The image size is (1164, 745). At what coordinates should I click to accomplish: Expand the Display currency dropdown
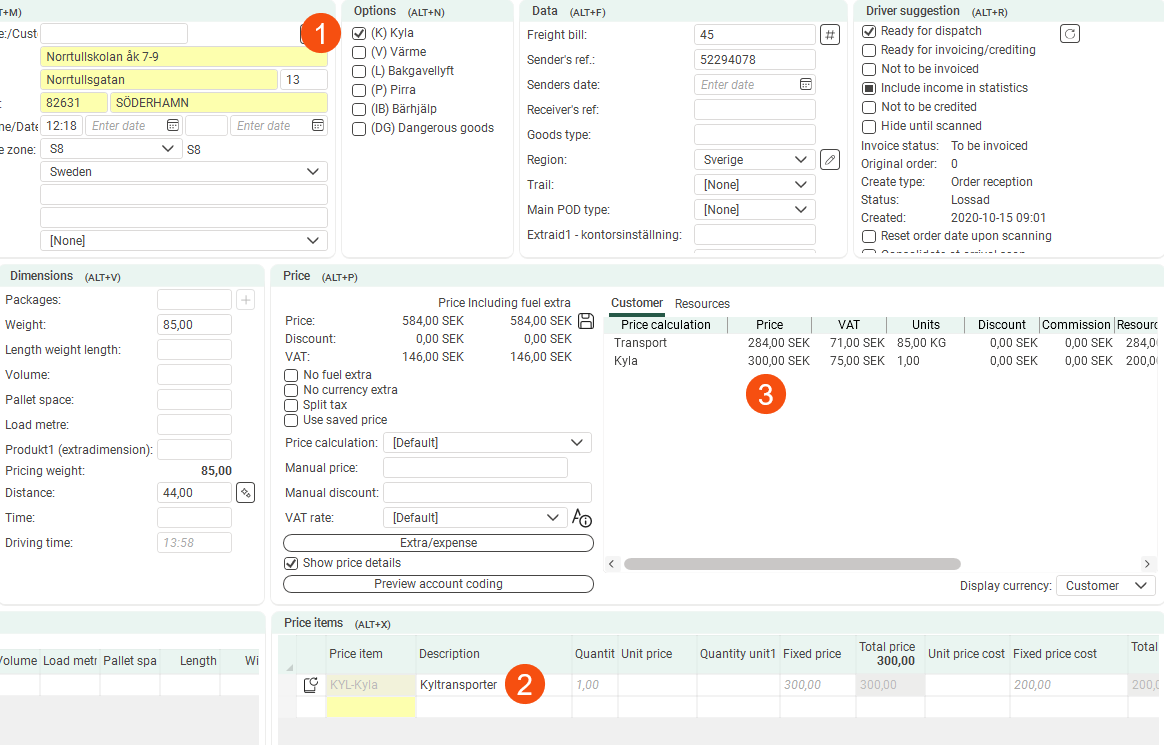pos(1105,586)
